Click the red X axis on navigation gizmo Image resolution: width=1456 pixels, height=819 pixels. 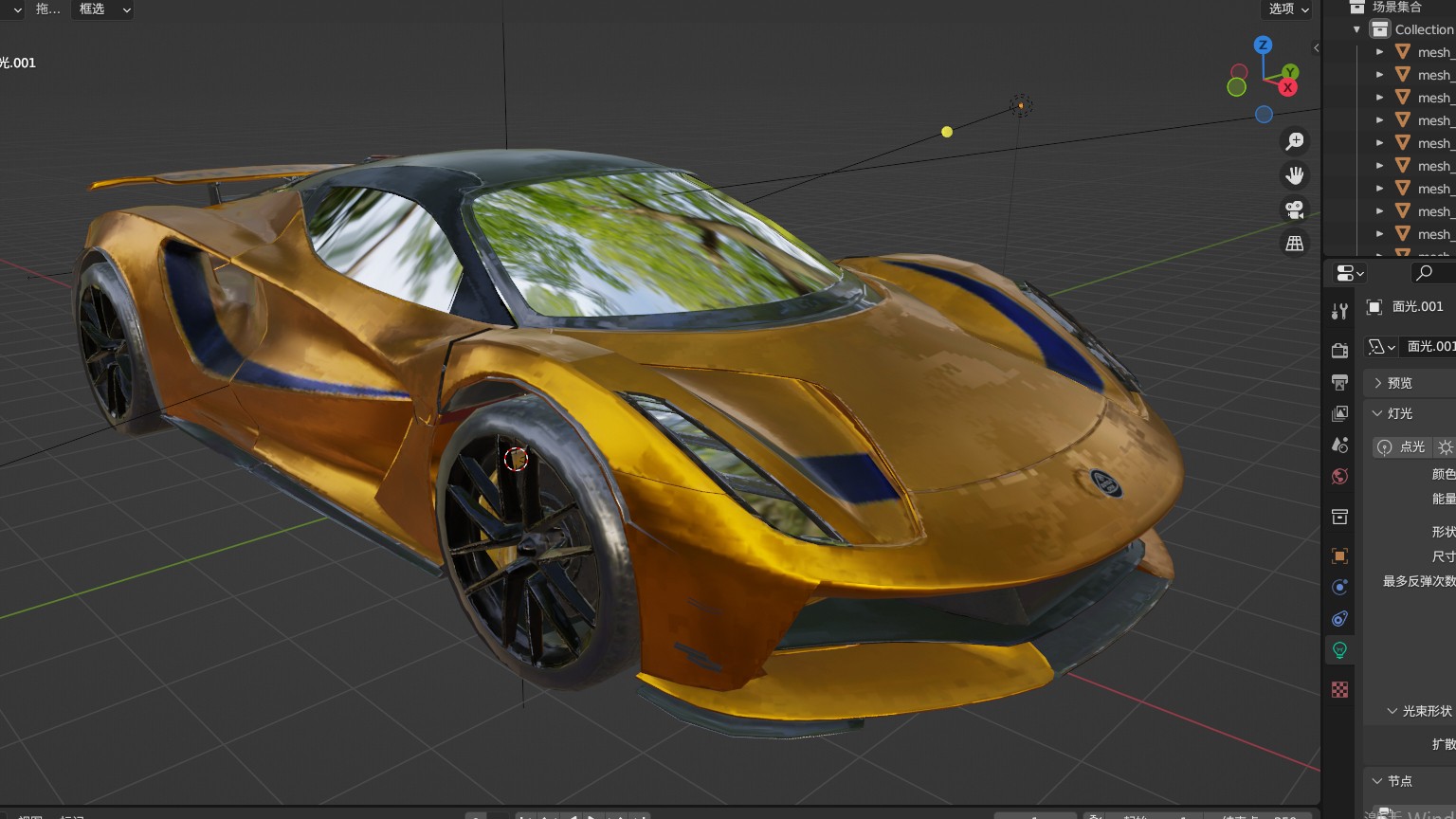pyautogui.click(x=1287, y=88)
